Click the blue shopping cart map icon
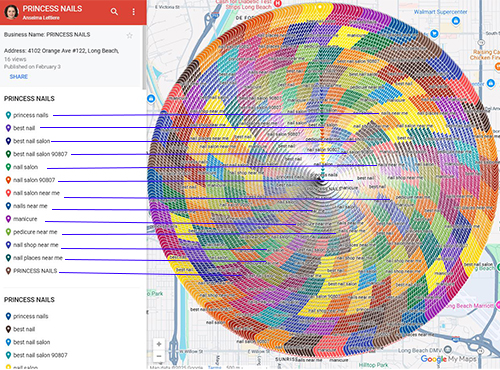This screenshot has width=500, height=370. (x=434, y=33)
